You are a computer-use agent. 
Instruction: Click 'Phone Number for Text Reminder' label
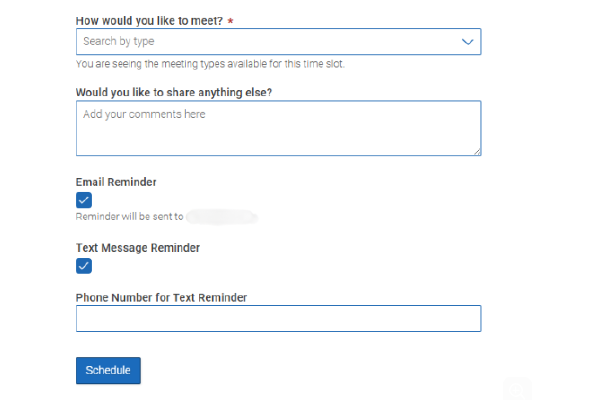161,297
